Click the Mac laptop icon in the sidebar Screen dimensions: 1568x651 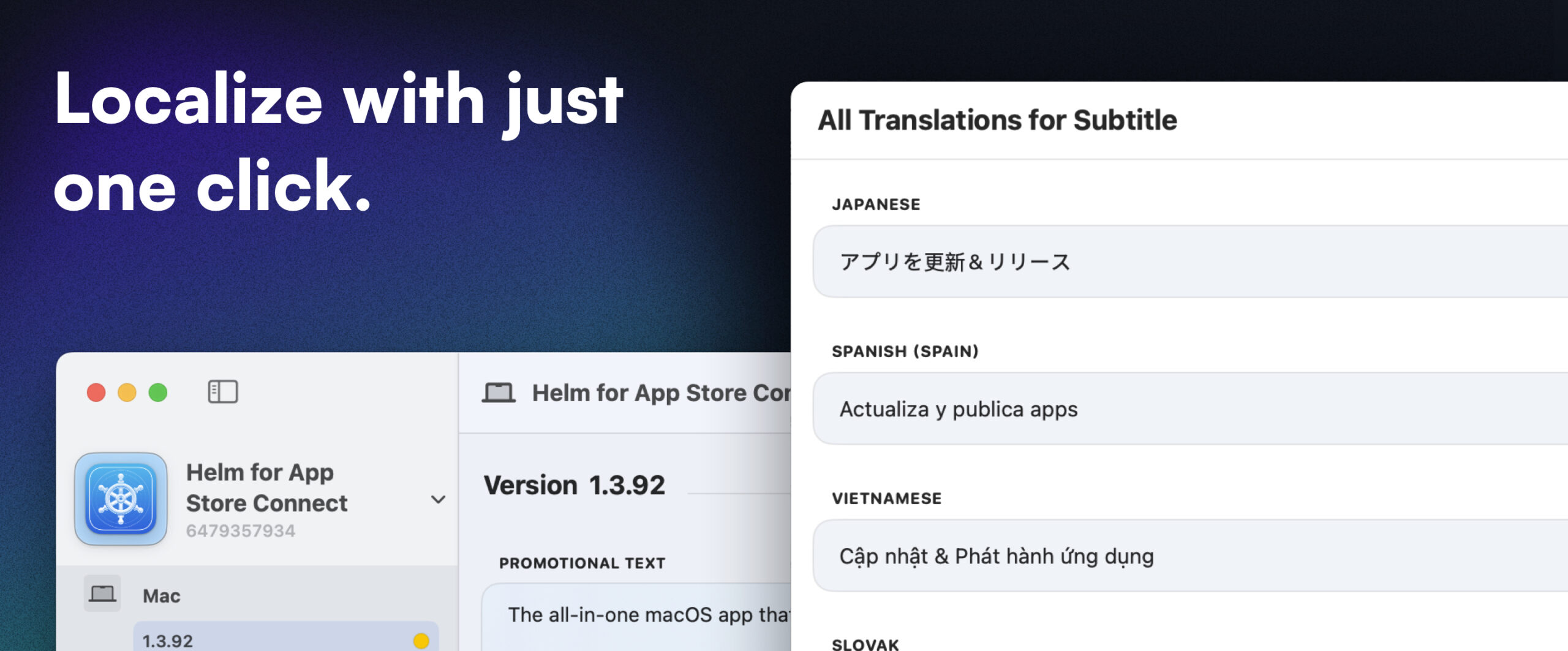(x=102, y=593)
